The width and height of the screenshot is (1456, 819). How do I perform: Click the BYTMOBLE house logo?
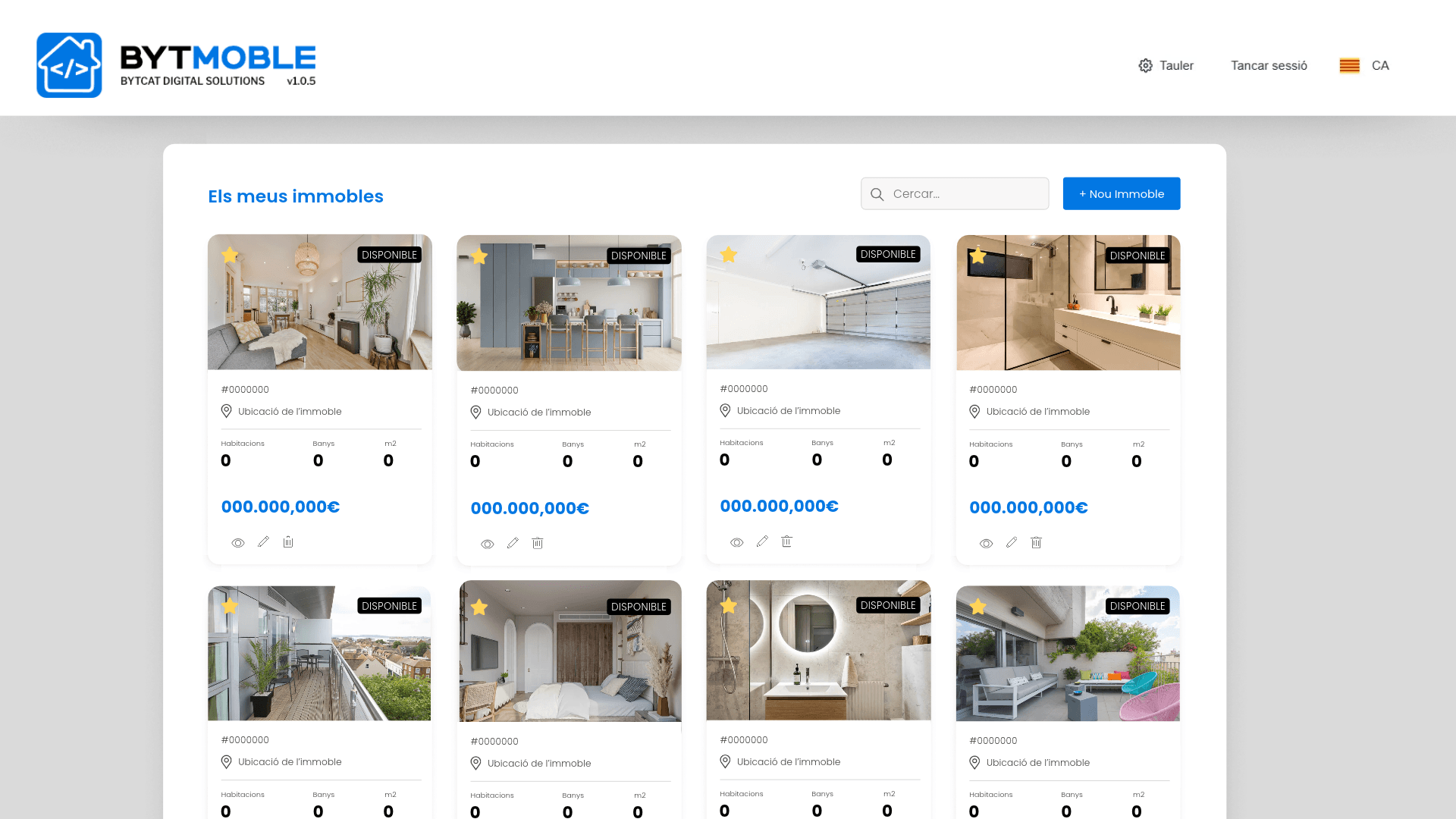click(69, 65)
